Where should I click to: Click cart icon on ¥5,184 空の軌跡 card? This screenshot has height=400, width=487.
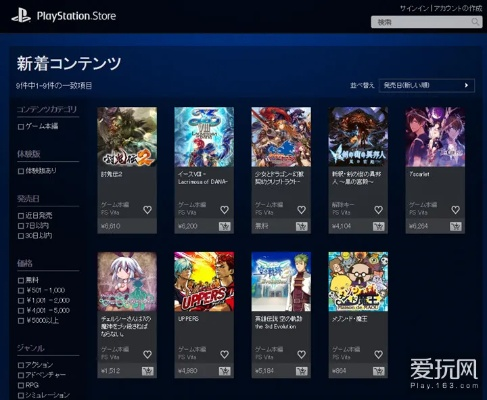301,371
